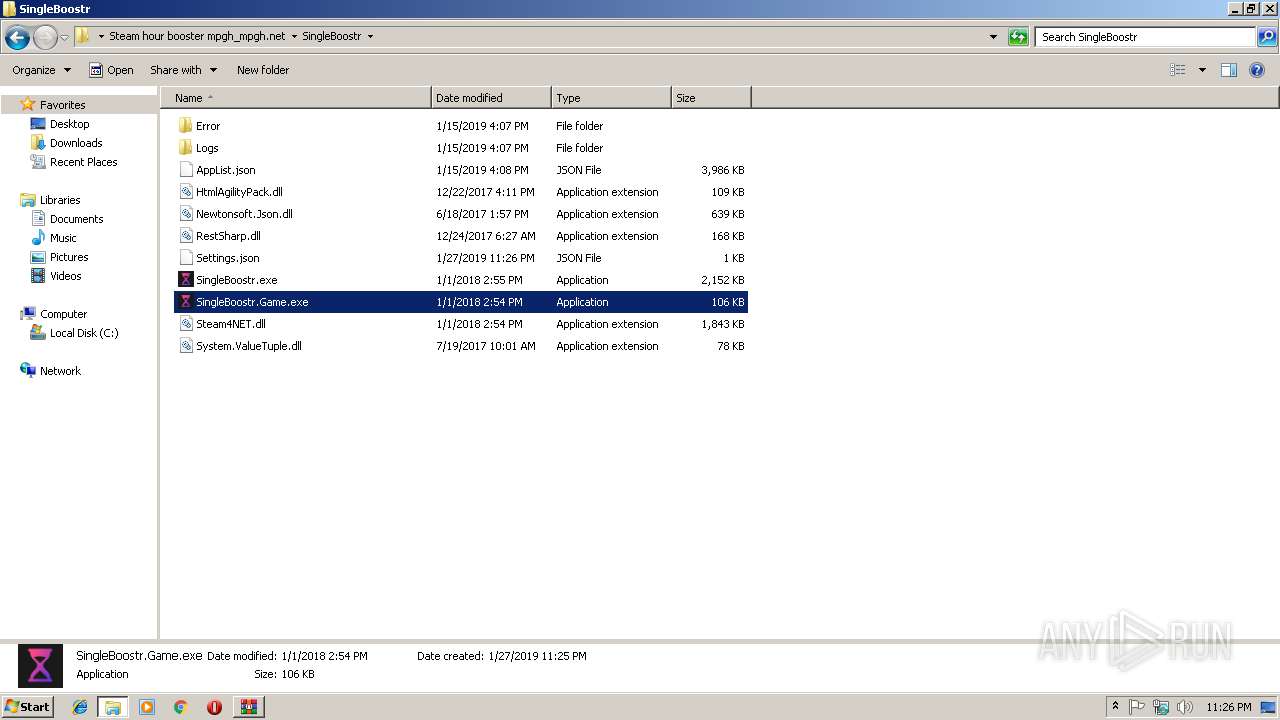Launch Opera from the taskbar
Screen dimensions: 1280x720
click(x=214, y=707)
